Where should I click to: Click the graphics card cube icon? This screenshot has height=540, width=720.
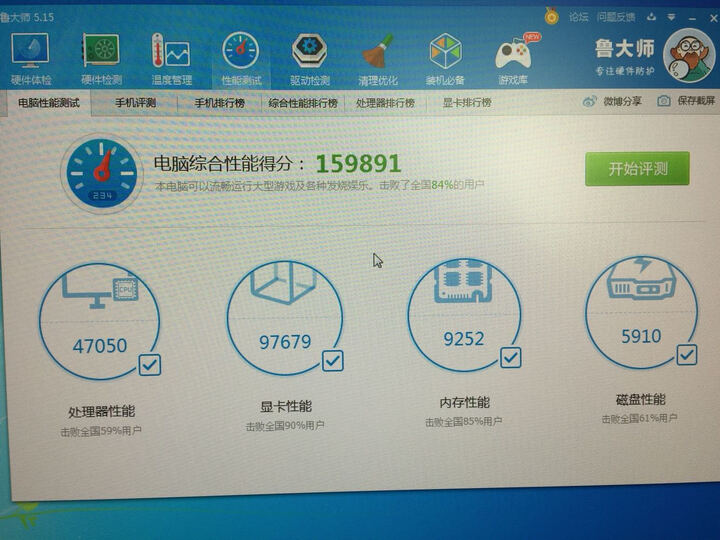pos(284,282)
